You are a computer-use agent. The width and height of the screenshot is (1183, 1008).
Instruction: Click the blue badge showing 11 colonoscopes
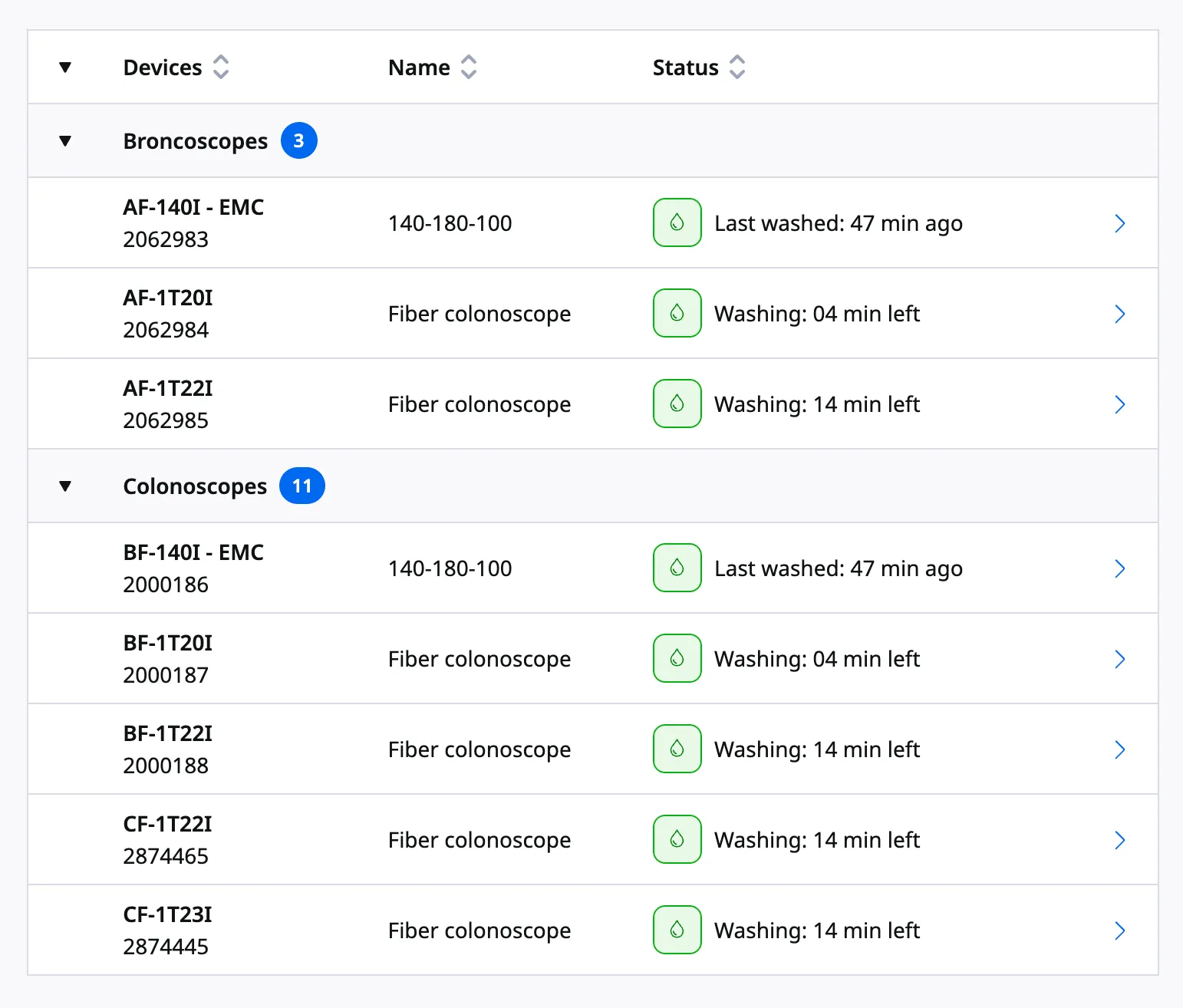tap(302, 486)
